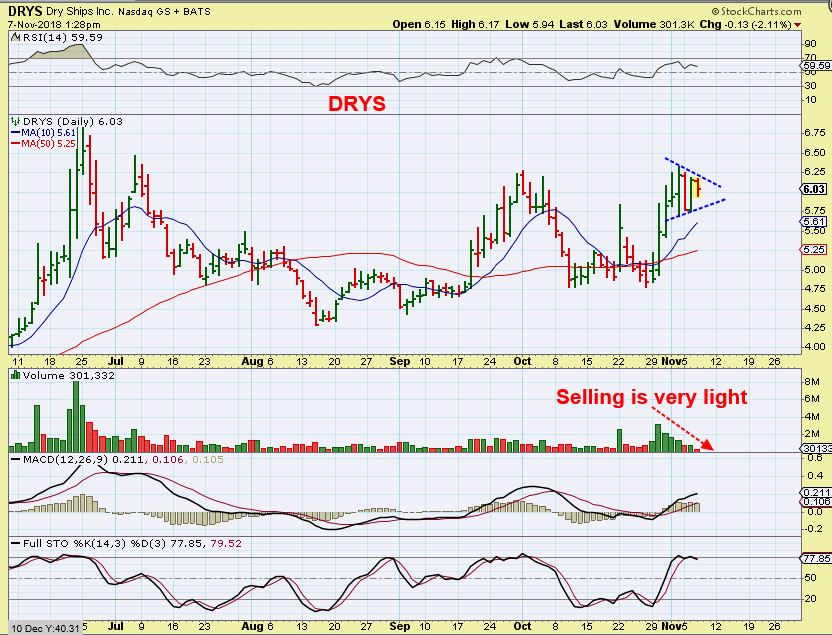832x635 pixels.
Task: Click the 0.211 MACD value tag on right
Action: (816, 492)
